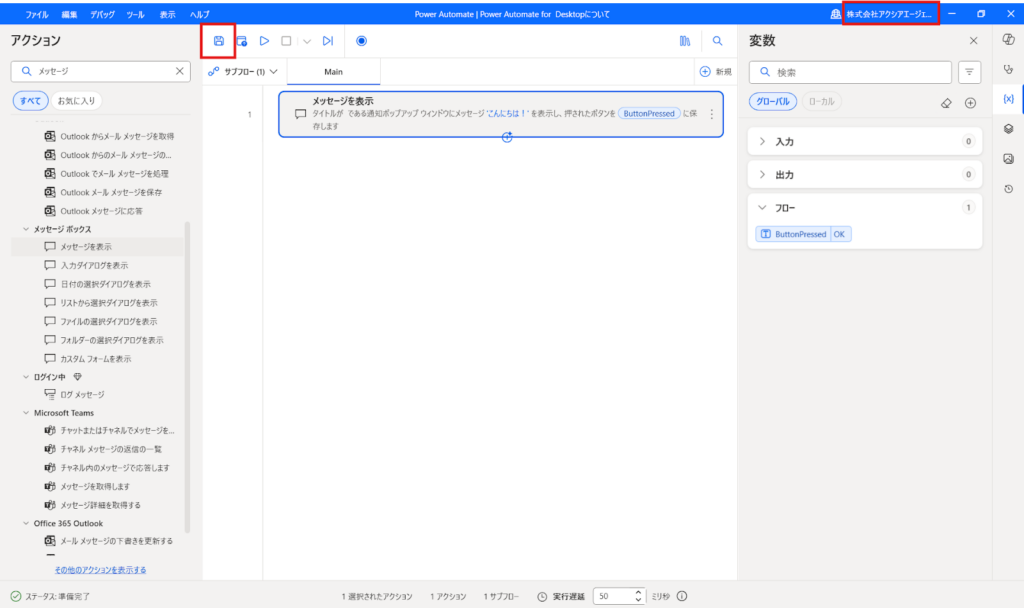Open the デバッグ menu

point(101,14)
